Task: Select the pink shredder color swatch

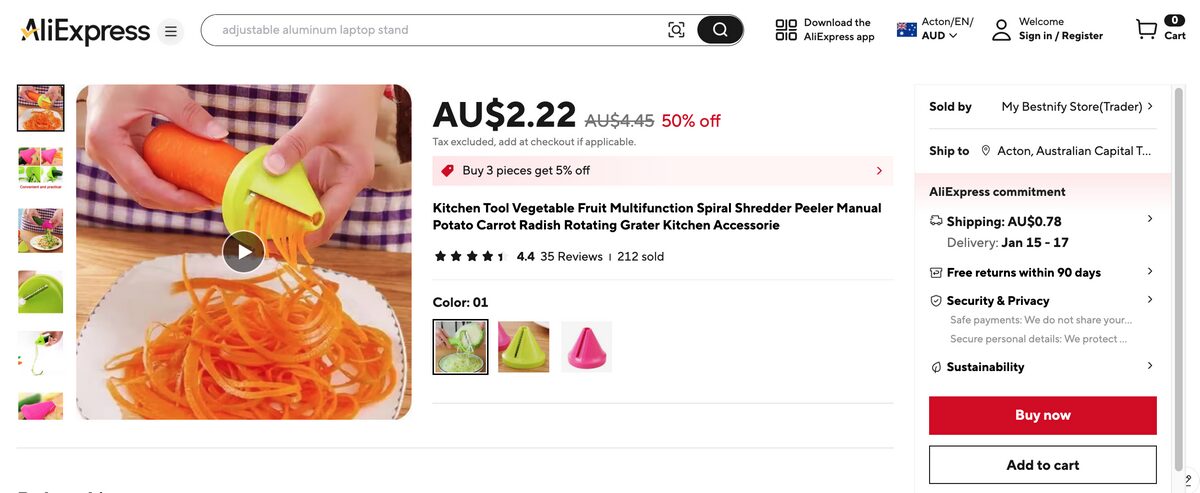Action: (587, 346)
